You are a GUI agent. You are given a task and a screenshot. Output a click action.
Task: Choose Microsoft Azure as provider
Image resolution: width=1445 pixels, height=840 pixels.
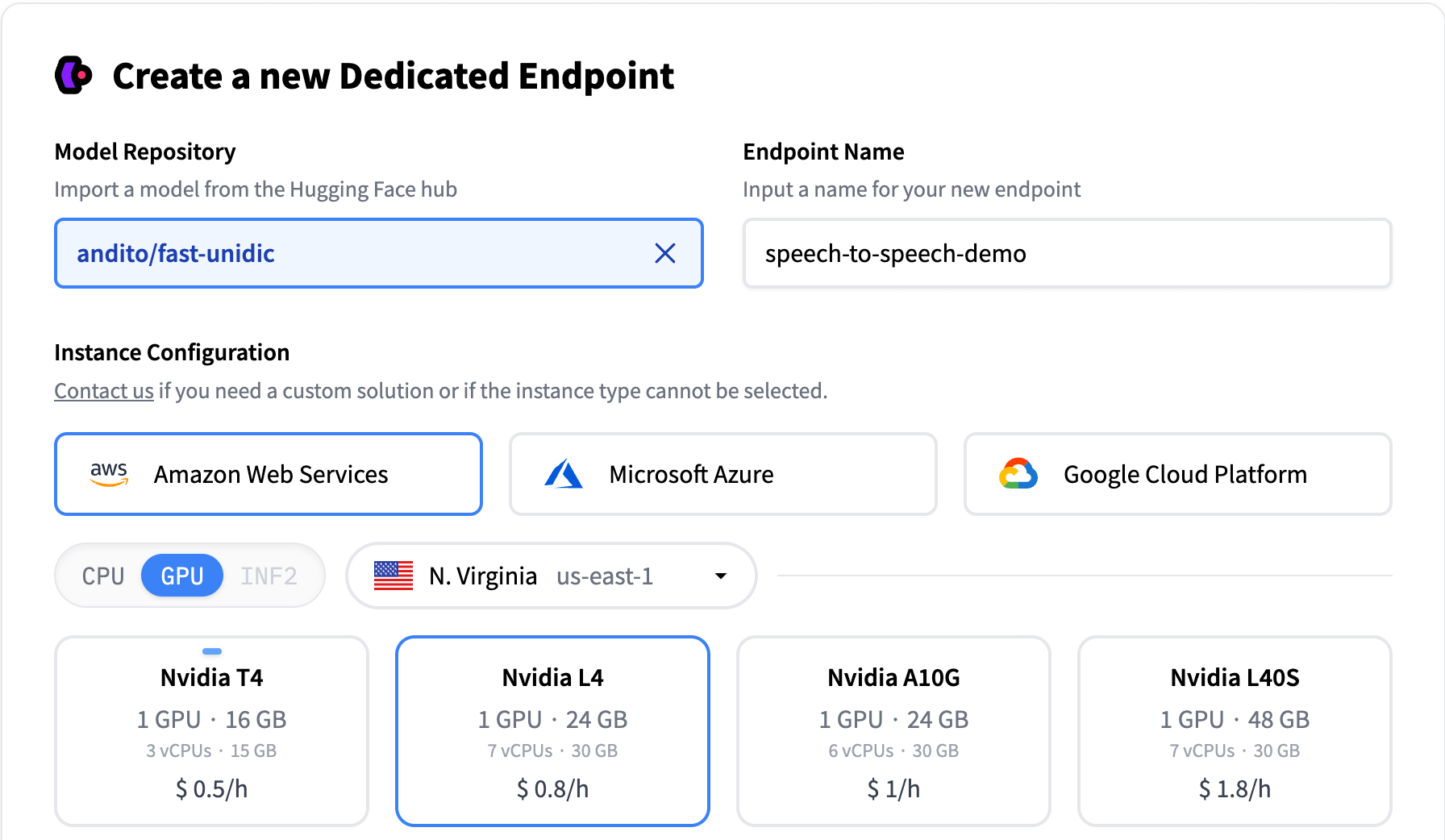(722, 474)
